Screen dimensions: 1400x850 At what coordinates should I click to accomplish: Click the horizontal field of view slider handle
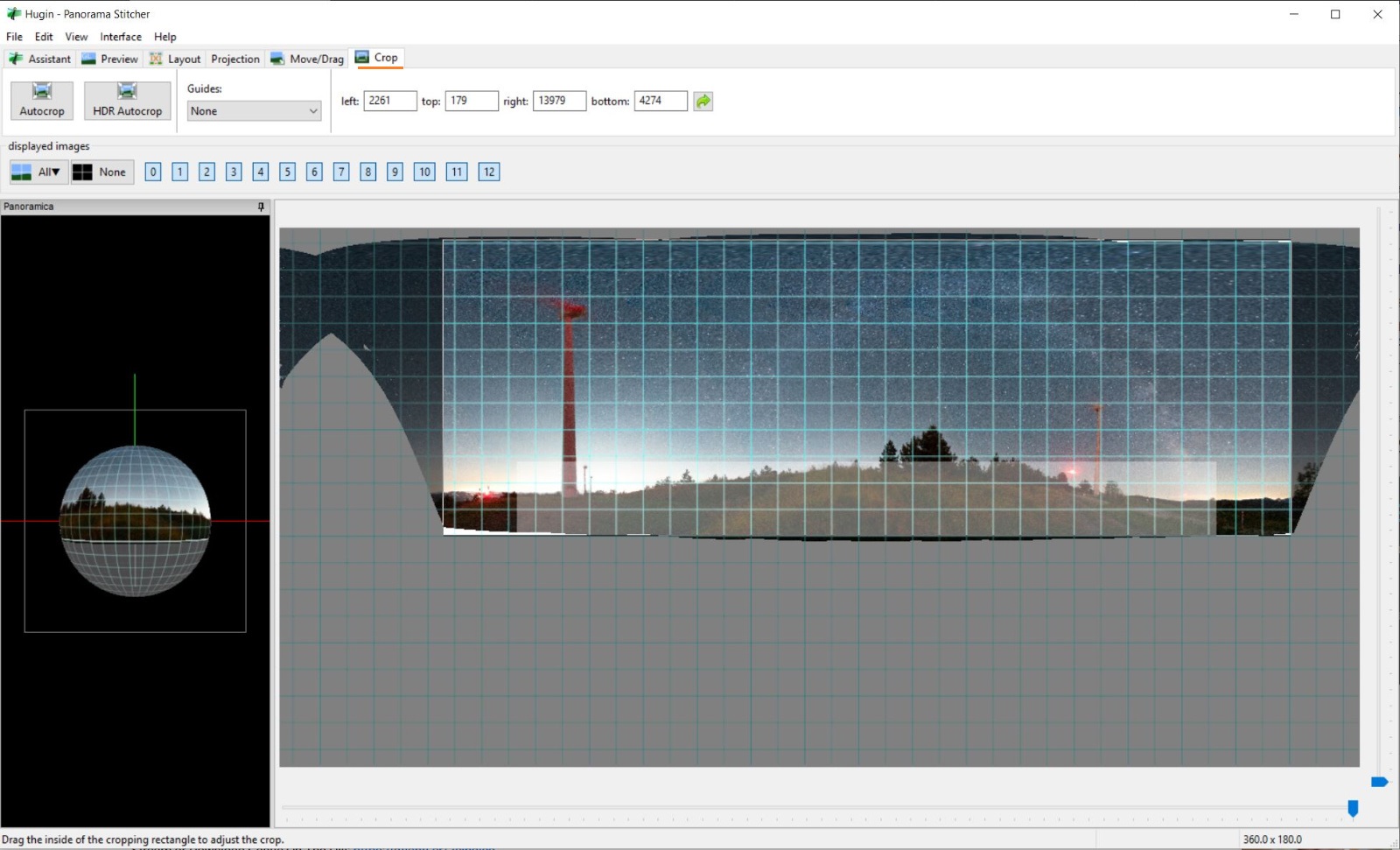pos(1353,808)
